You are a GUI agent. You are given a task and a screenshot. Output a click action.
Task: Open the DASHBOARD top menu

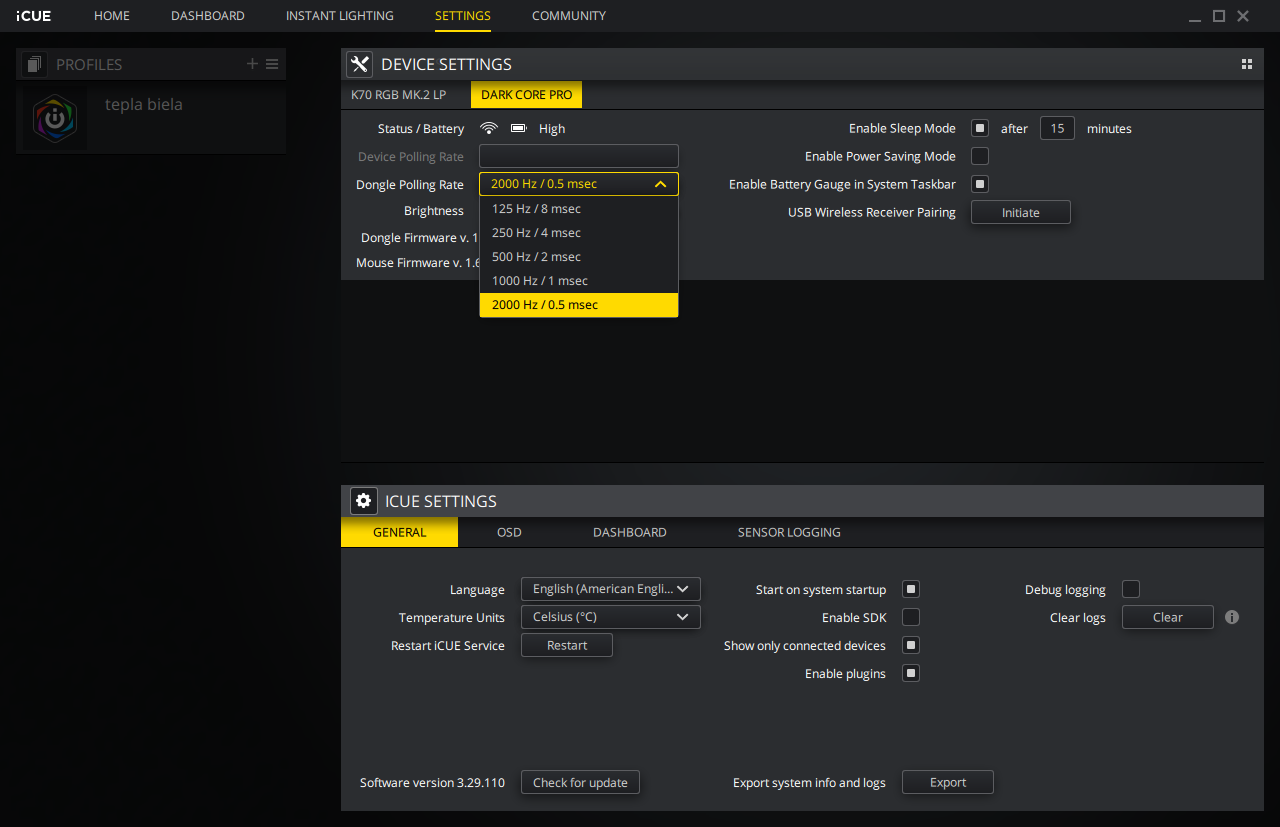(x=208, y=16)
